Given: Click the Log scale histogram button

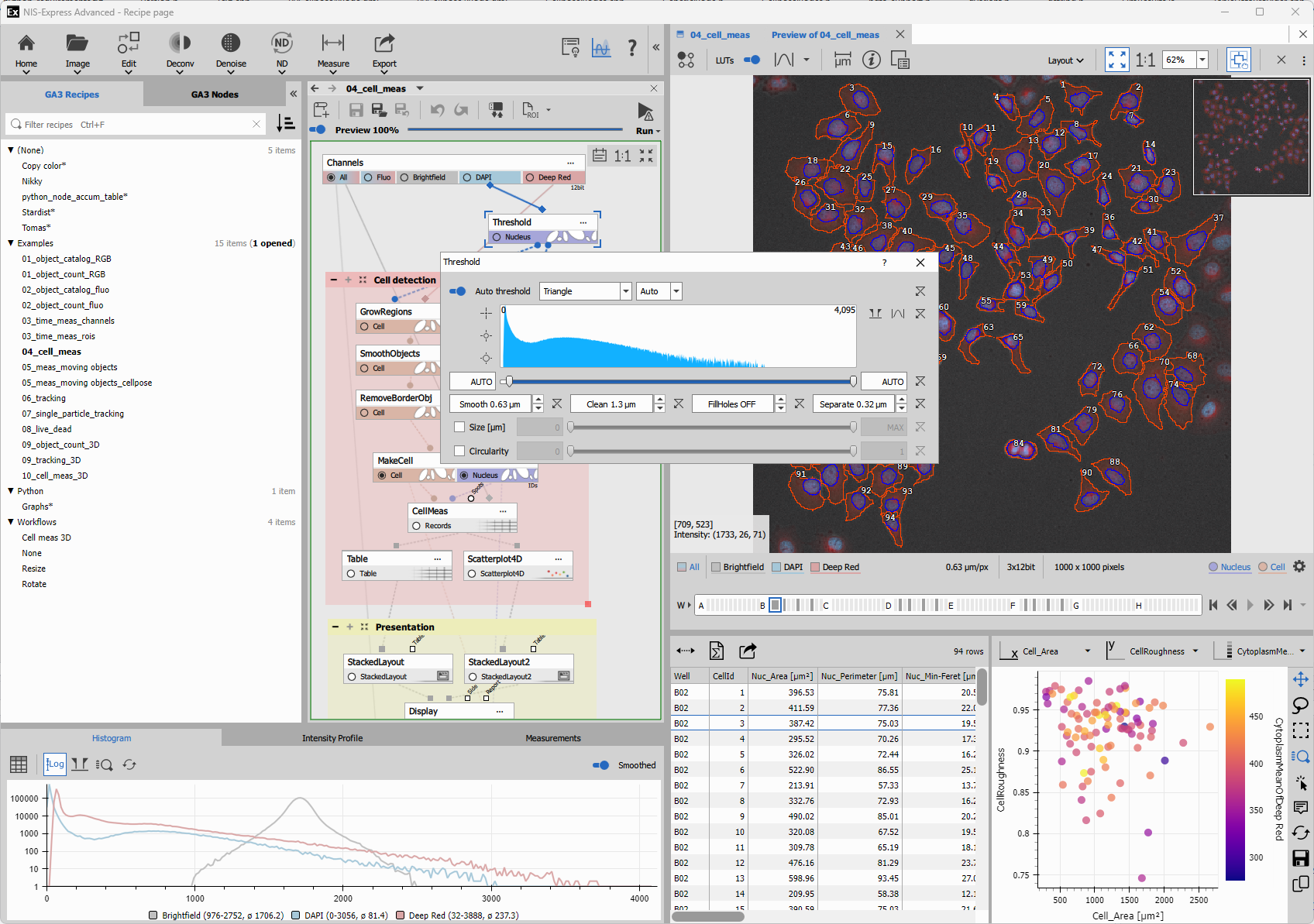Looking at the screenshot, I should coord(55,764).
